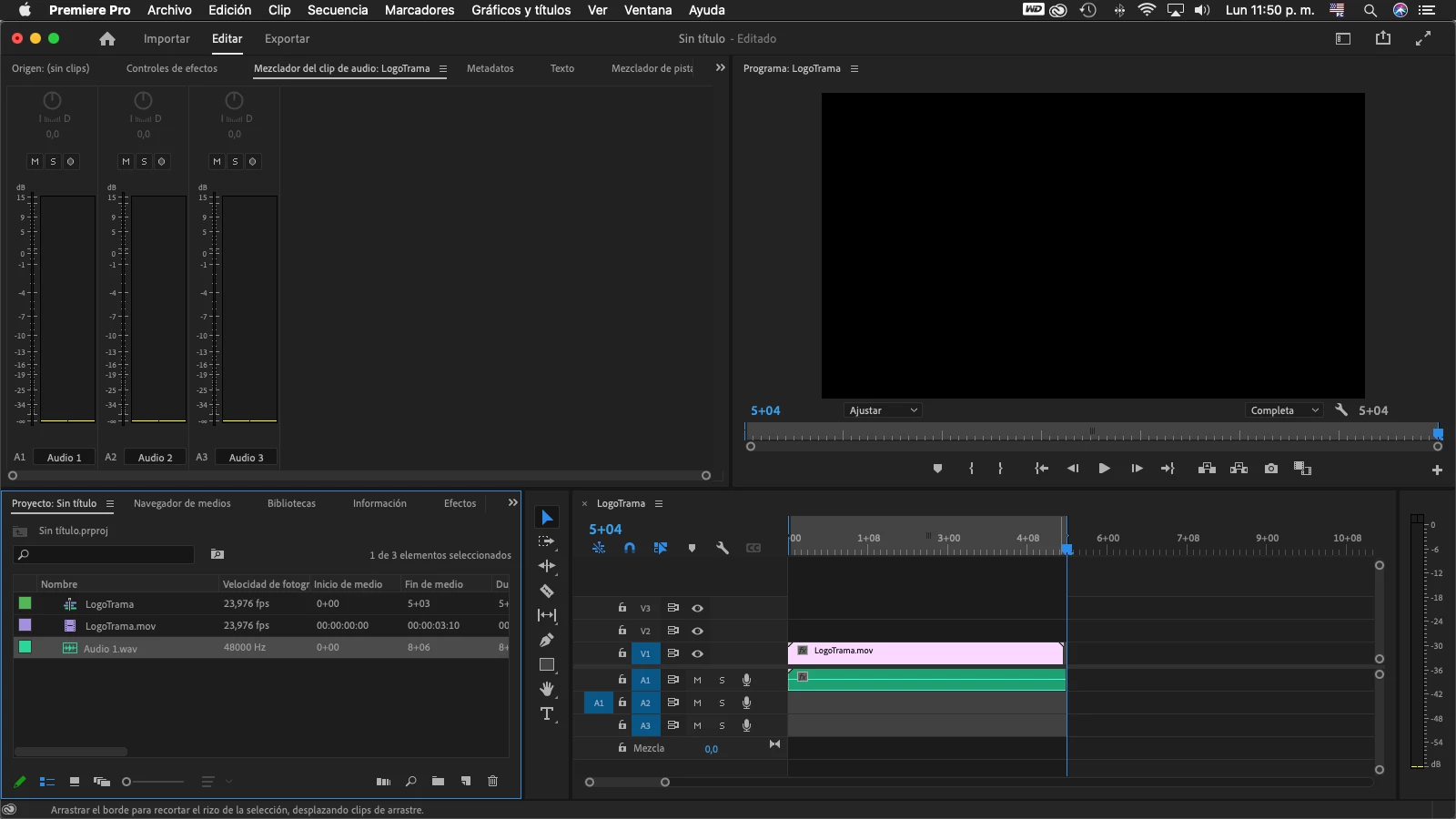The width and height of the screenshot is (1456, 819).
Task: Select the Track Select Forward tool
Action: pyautogui.click(x=547, y=541)
